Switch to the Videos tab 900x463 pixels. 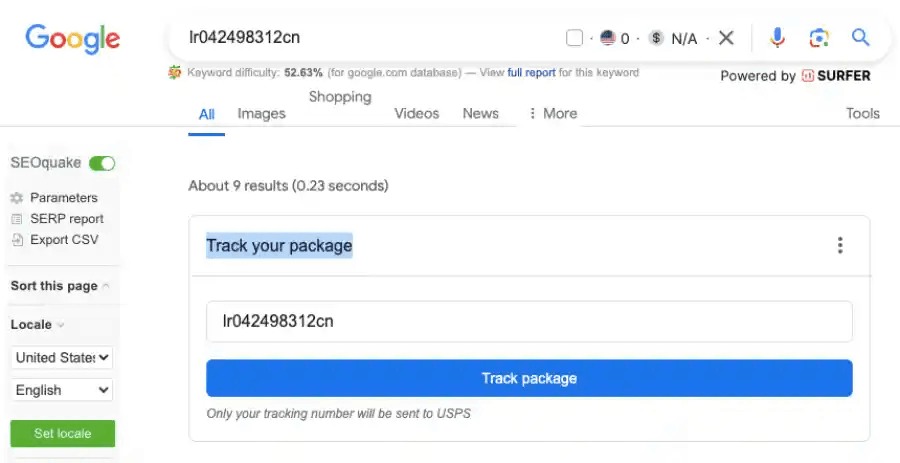coord(417,114)
